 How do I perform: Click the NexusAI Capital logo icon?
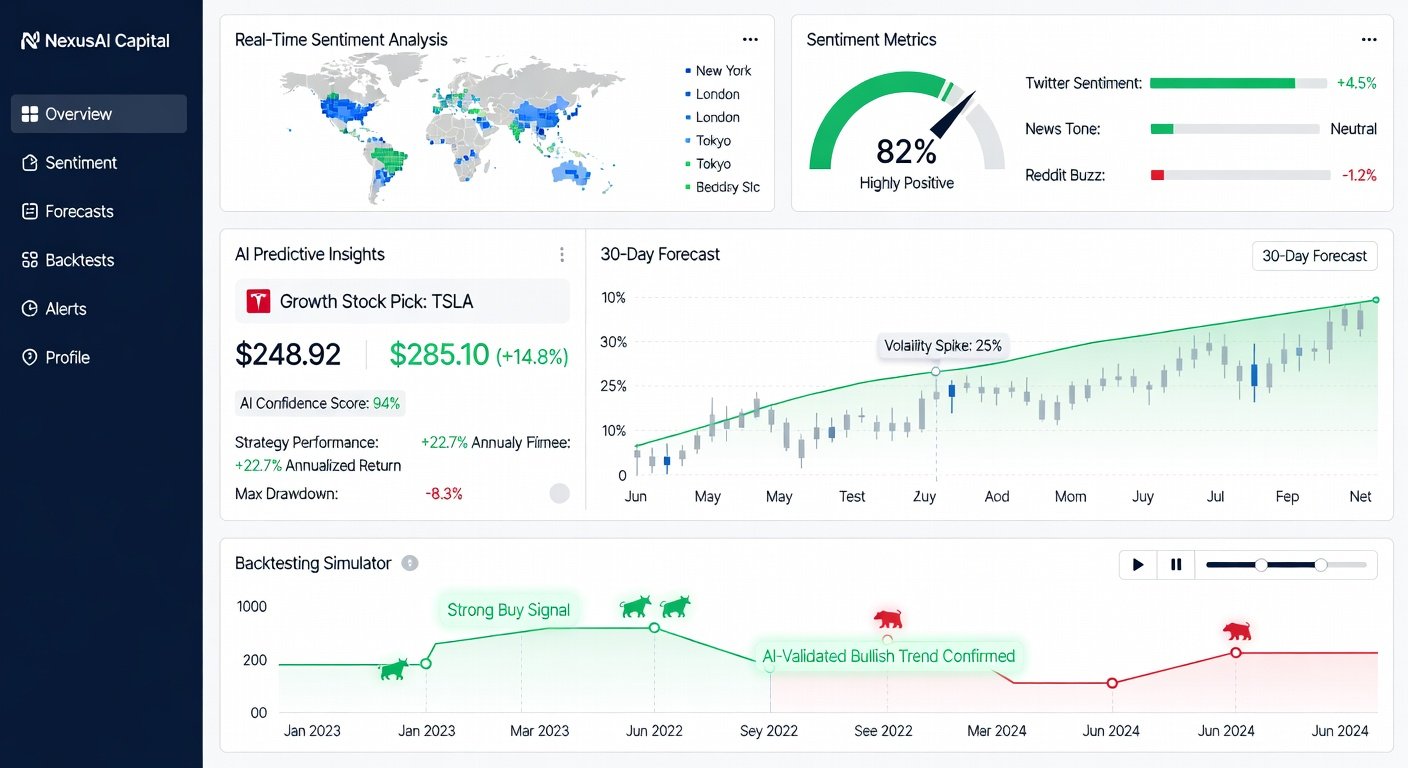tap(29, 41)
